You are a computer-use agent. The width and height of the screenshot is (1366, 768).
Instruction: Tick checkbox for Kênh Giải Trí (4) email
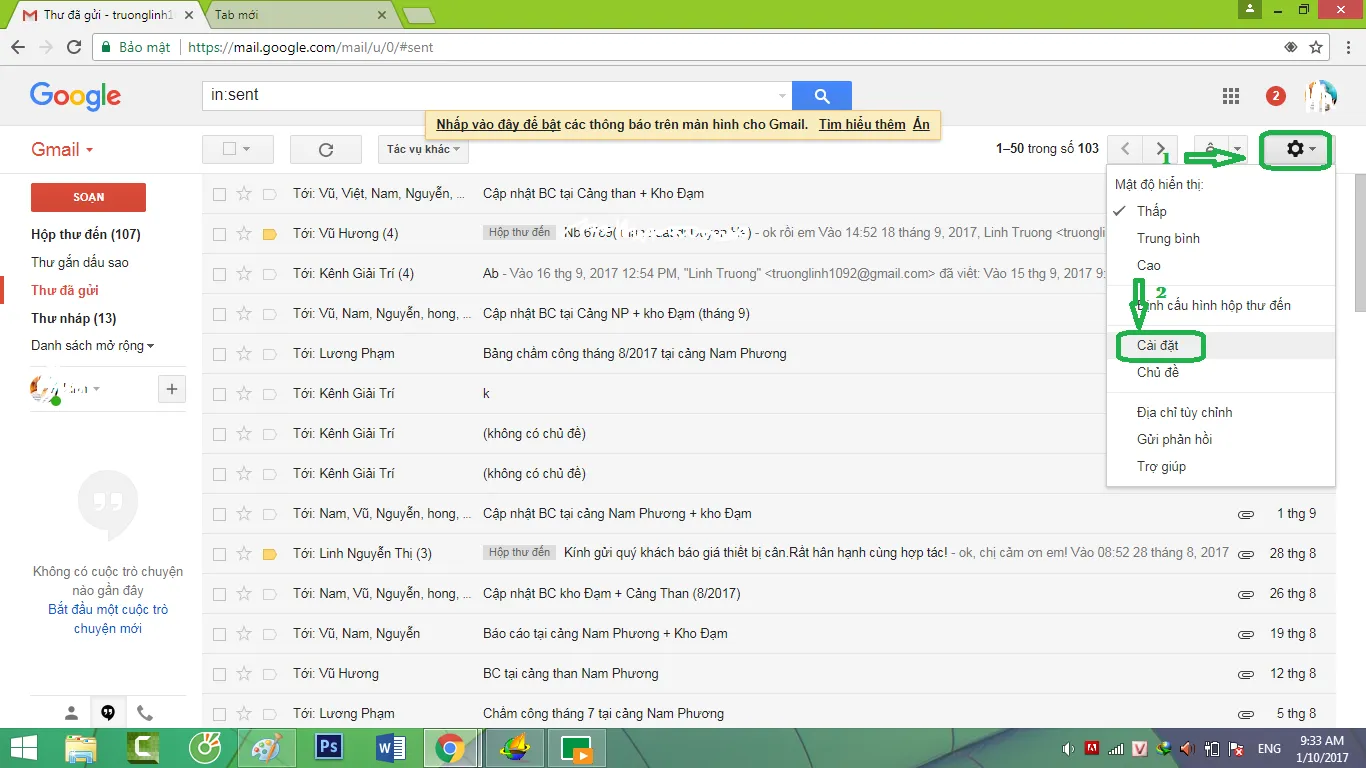(219, 274)
